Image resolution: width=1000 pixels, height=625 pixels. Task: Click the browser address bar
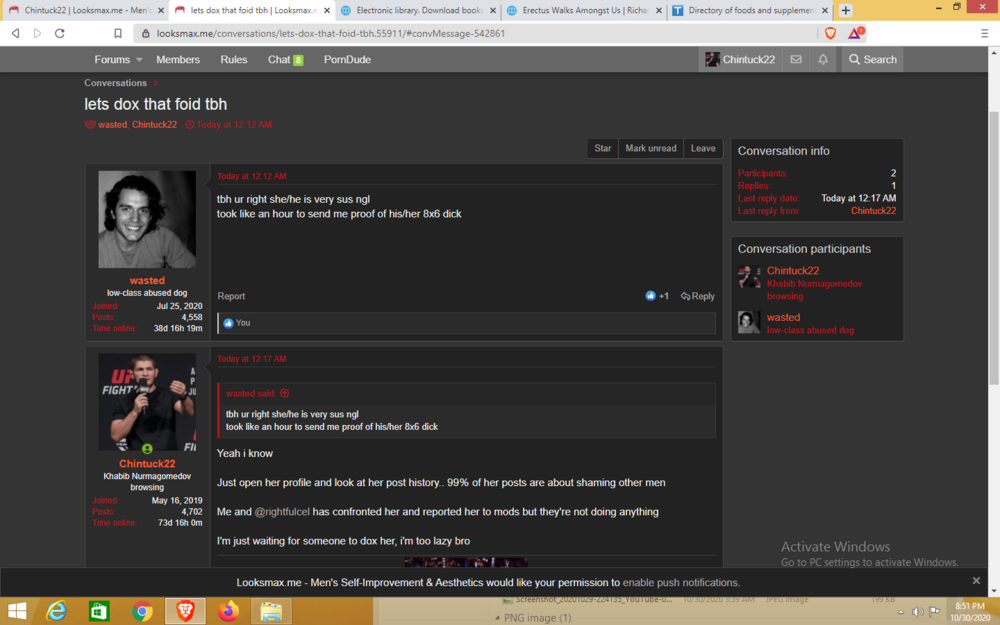pyautogui.click(x=475, y=33)
